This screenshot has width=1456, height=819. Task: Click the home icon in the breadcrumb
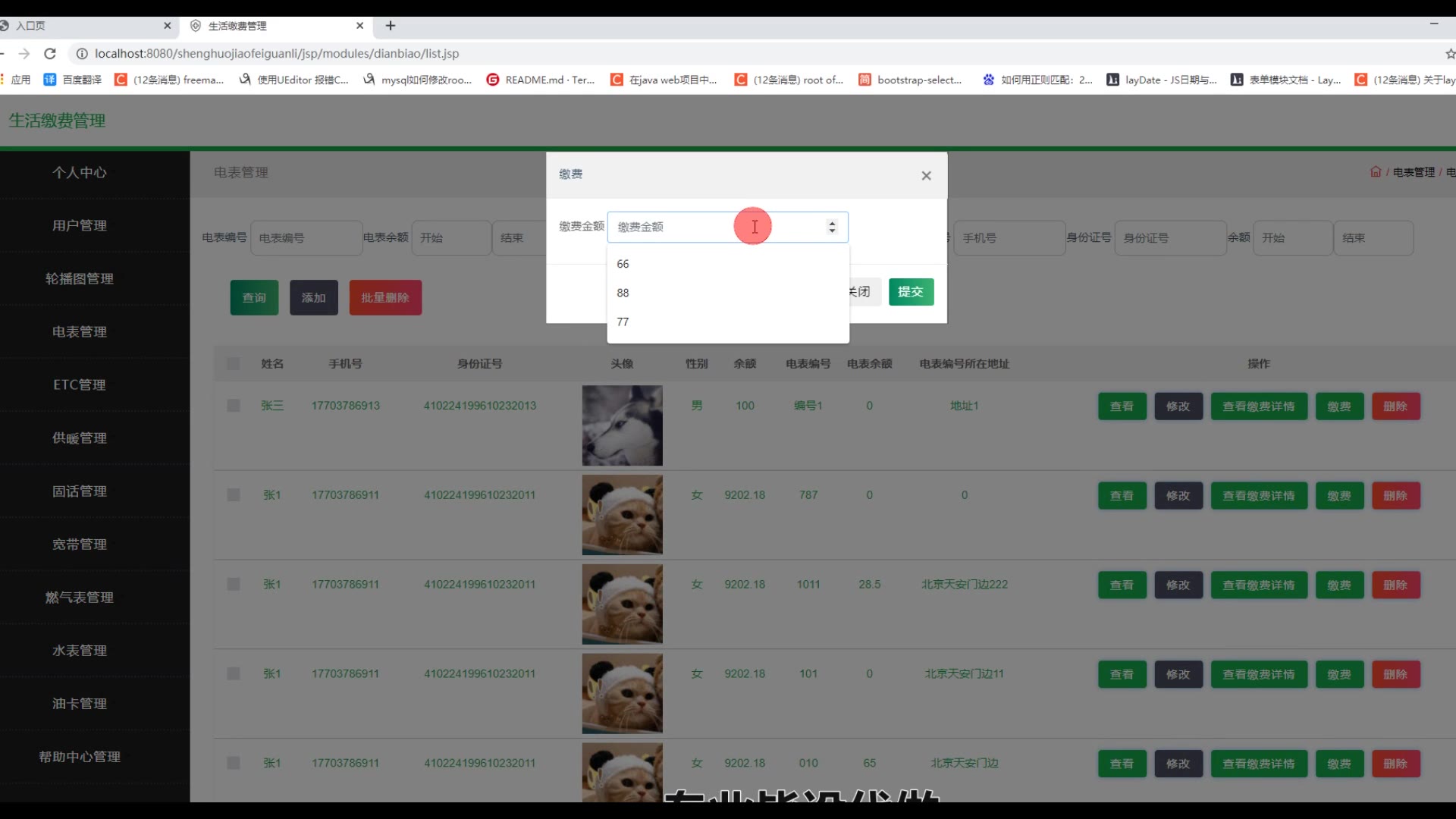[1376, 172]
